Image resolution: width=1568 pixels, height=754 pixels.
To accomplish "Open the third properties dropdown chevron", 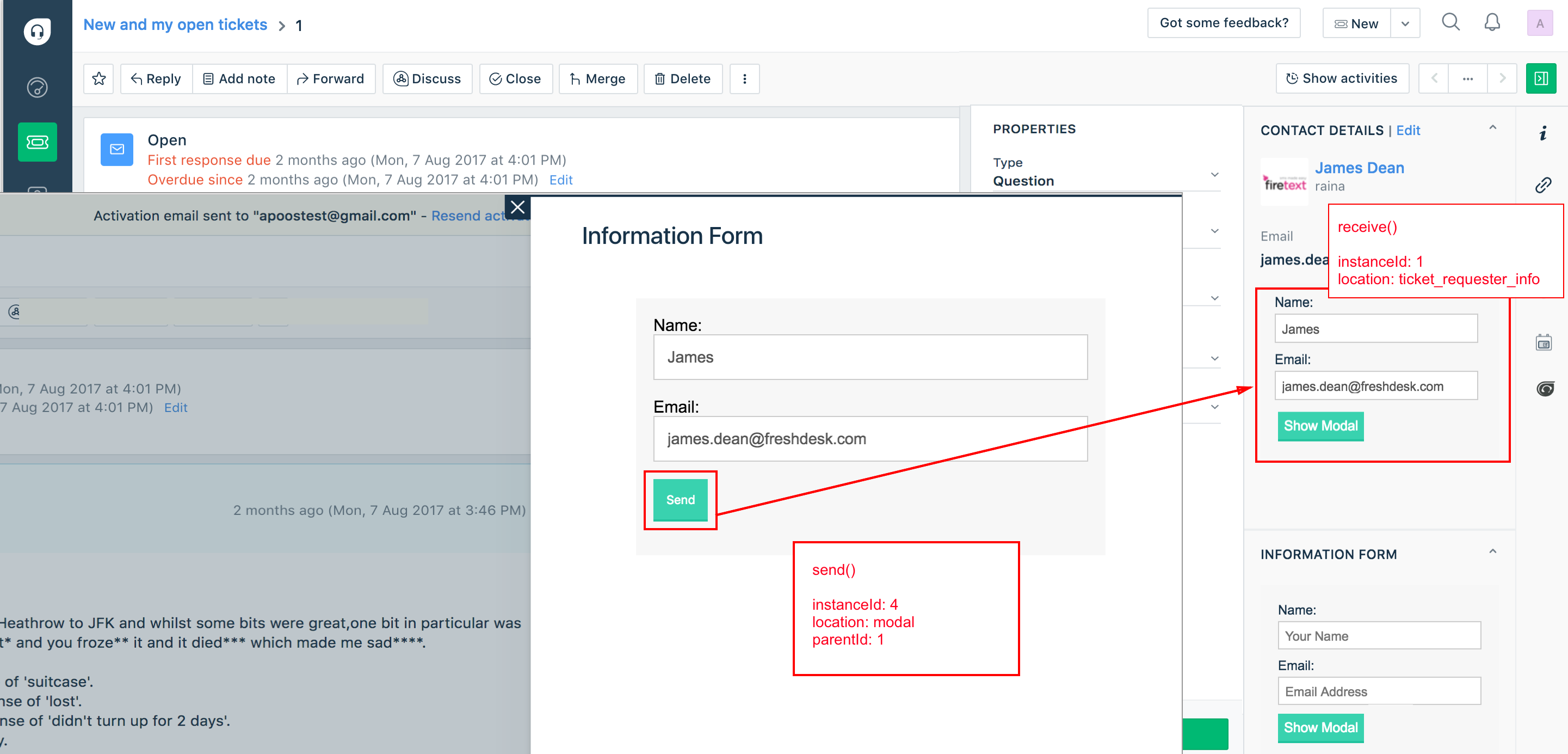I will (1215, 298).
